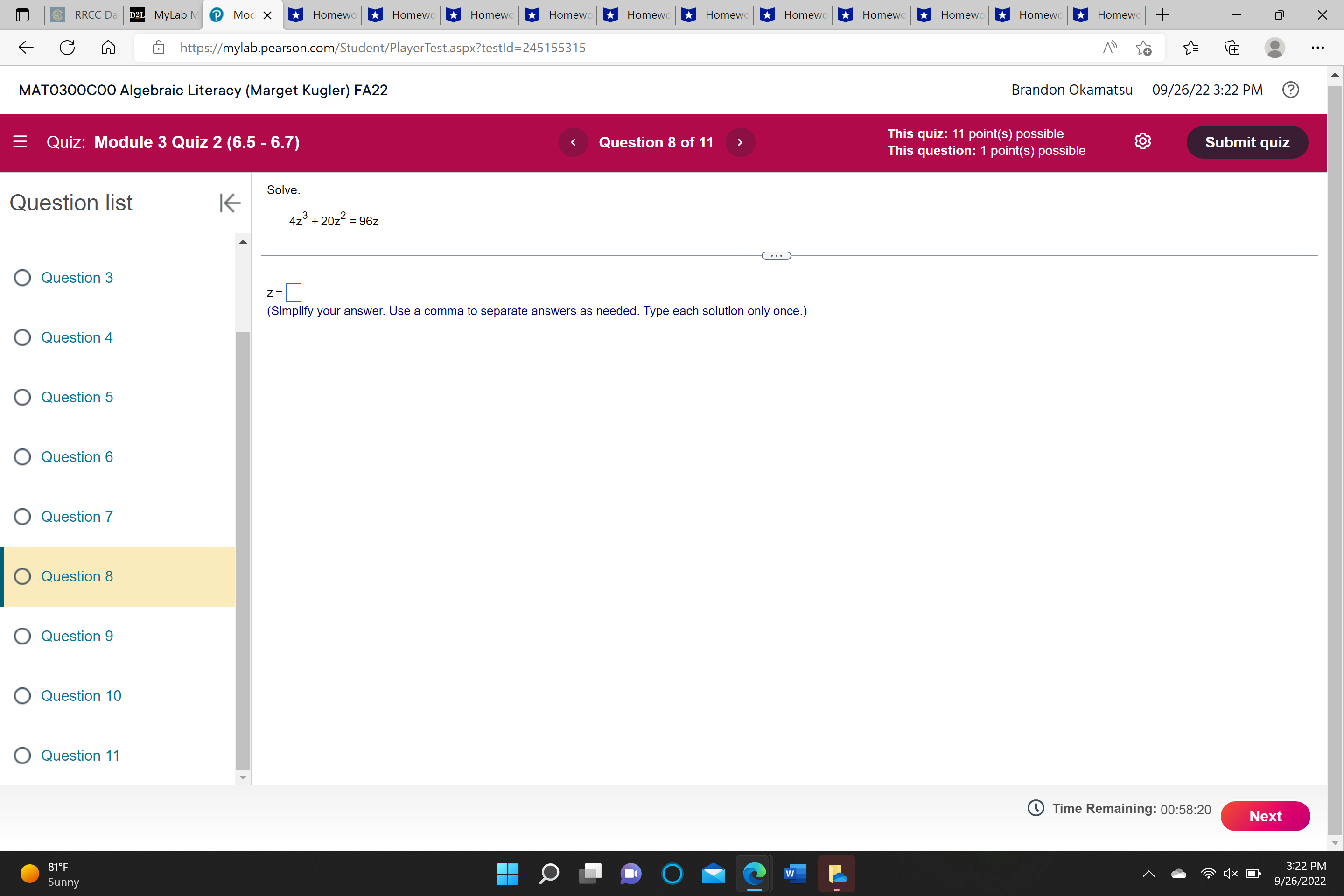The image size is (1344, 896).
Task: Switch to the MyLab browser tab
Action: [x=163, y=15]
